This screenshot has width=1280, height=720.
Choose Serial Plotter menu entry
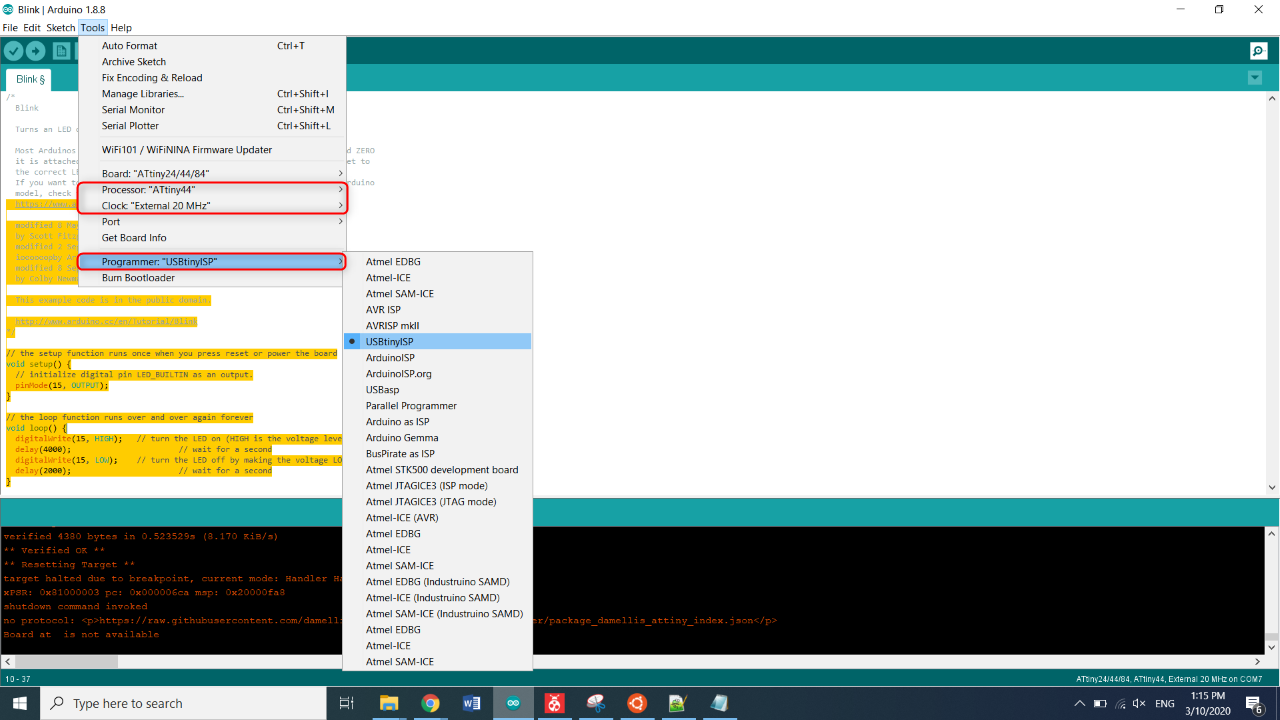pyautogui.click(x=212, y=126)
